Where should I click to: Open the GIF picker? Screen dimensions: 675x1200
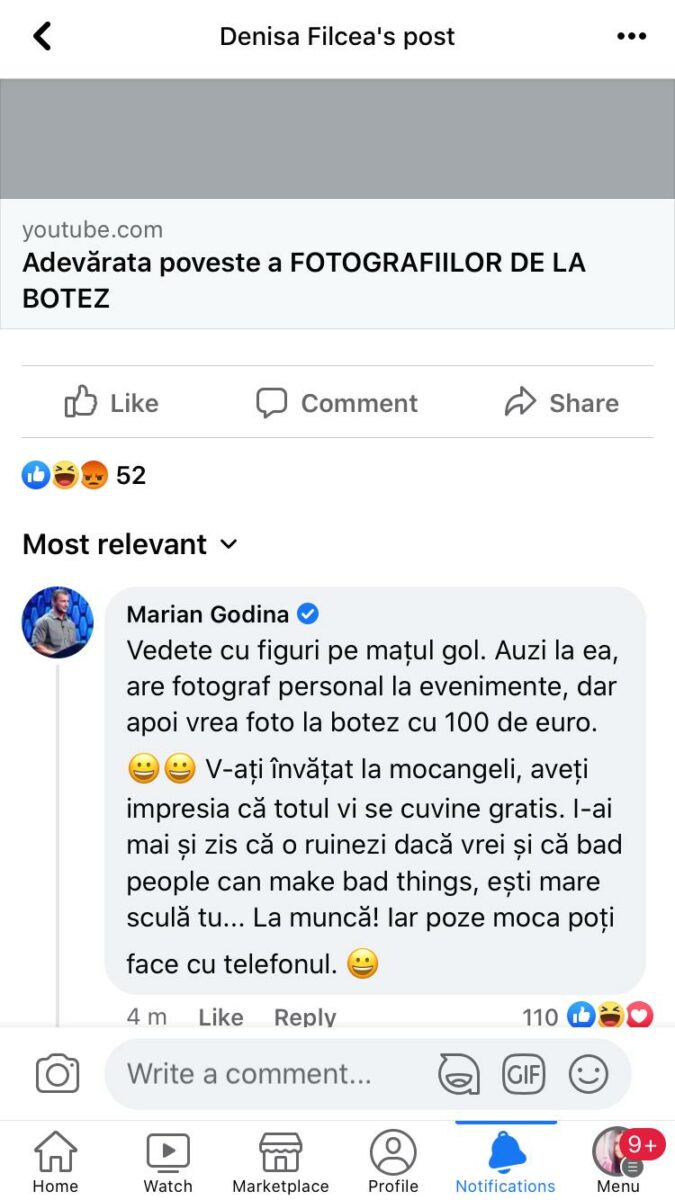[x=523, y=1074]
